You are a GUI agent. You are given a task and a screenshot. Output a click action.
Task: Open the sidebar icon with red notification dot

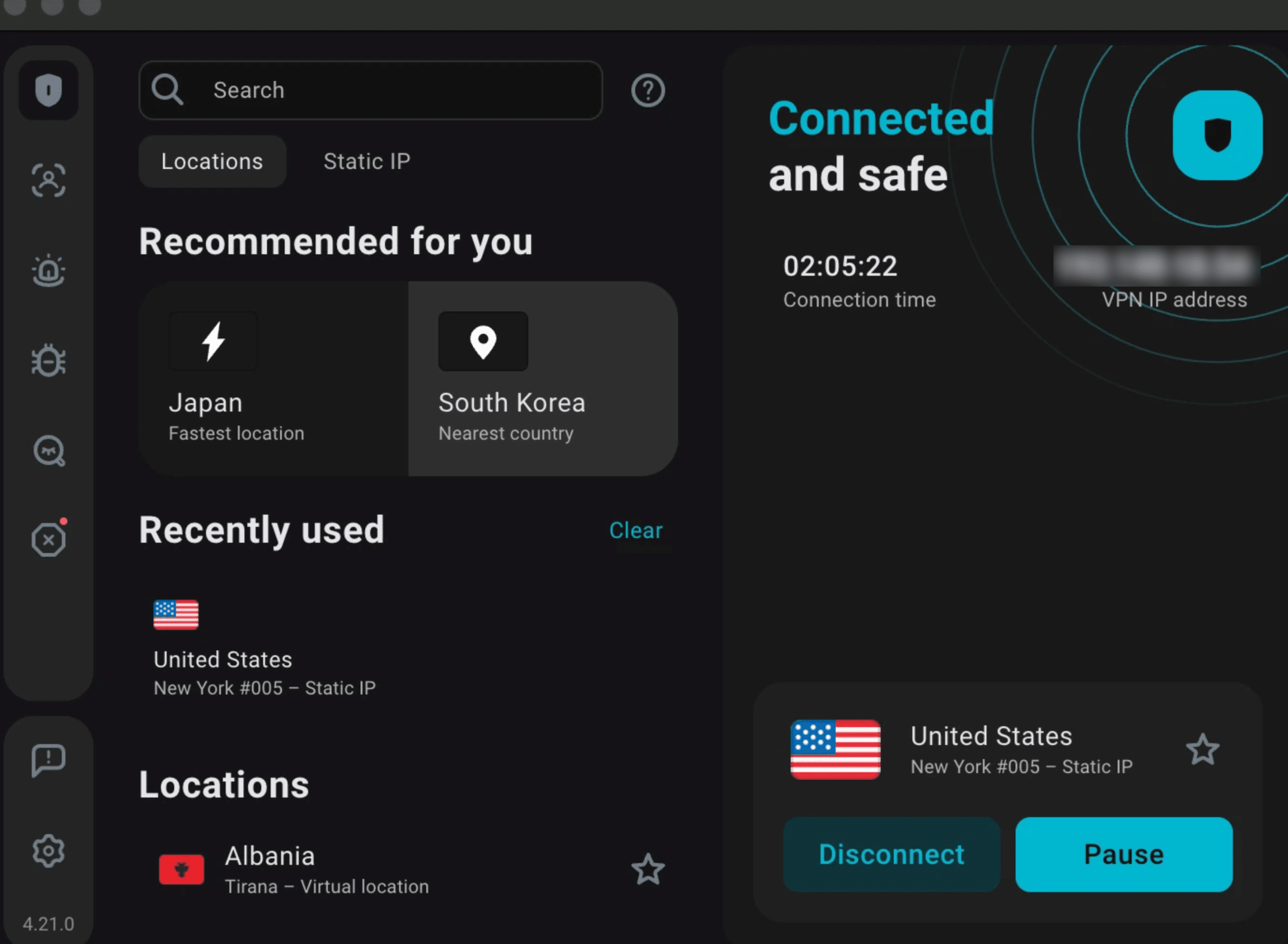coord(48,540)
